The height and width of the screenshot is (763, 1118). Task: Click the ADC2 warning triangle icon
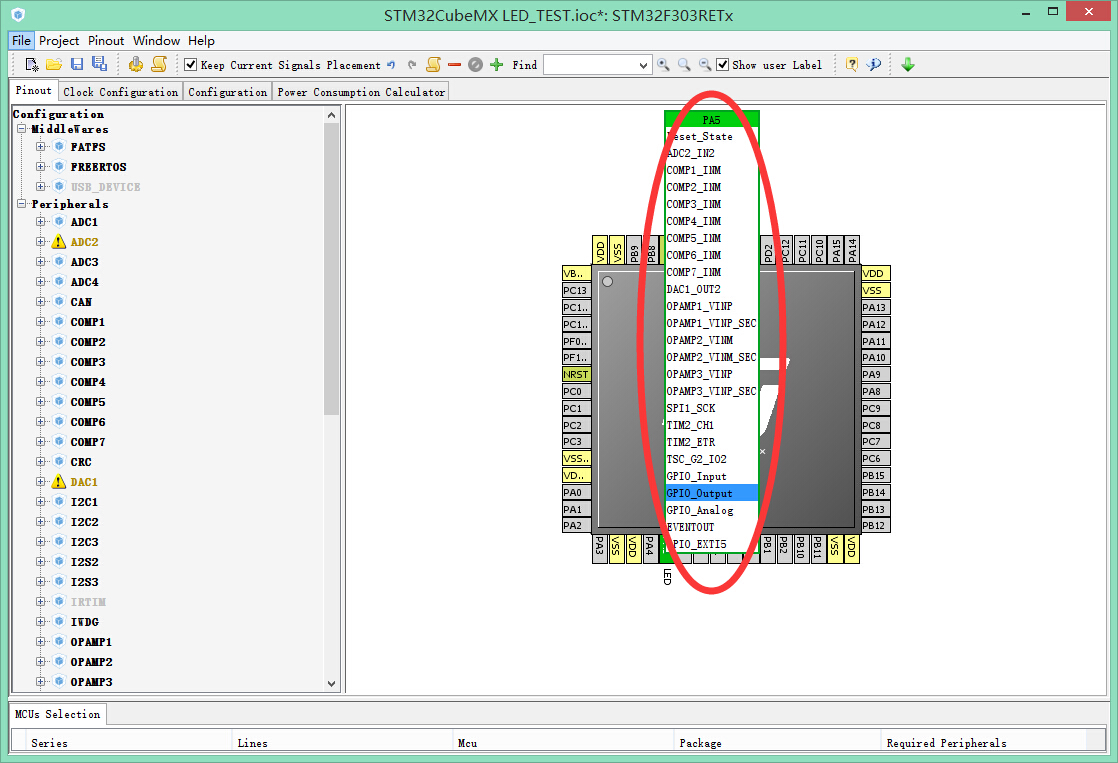pyautogui.click(x=59, y=242)
